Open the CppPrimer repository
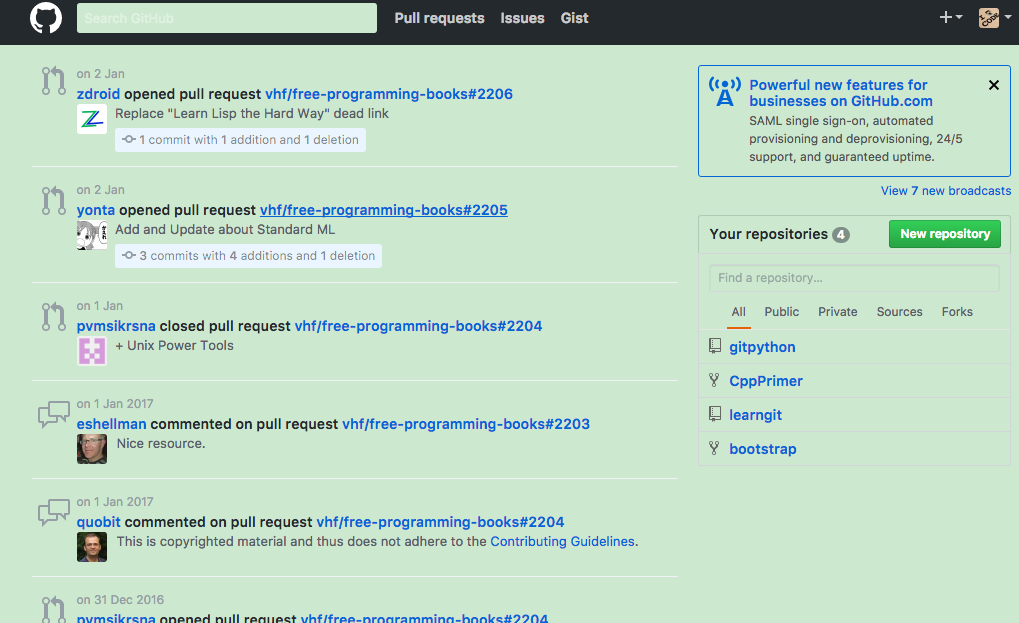 [x=766, y=381]
